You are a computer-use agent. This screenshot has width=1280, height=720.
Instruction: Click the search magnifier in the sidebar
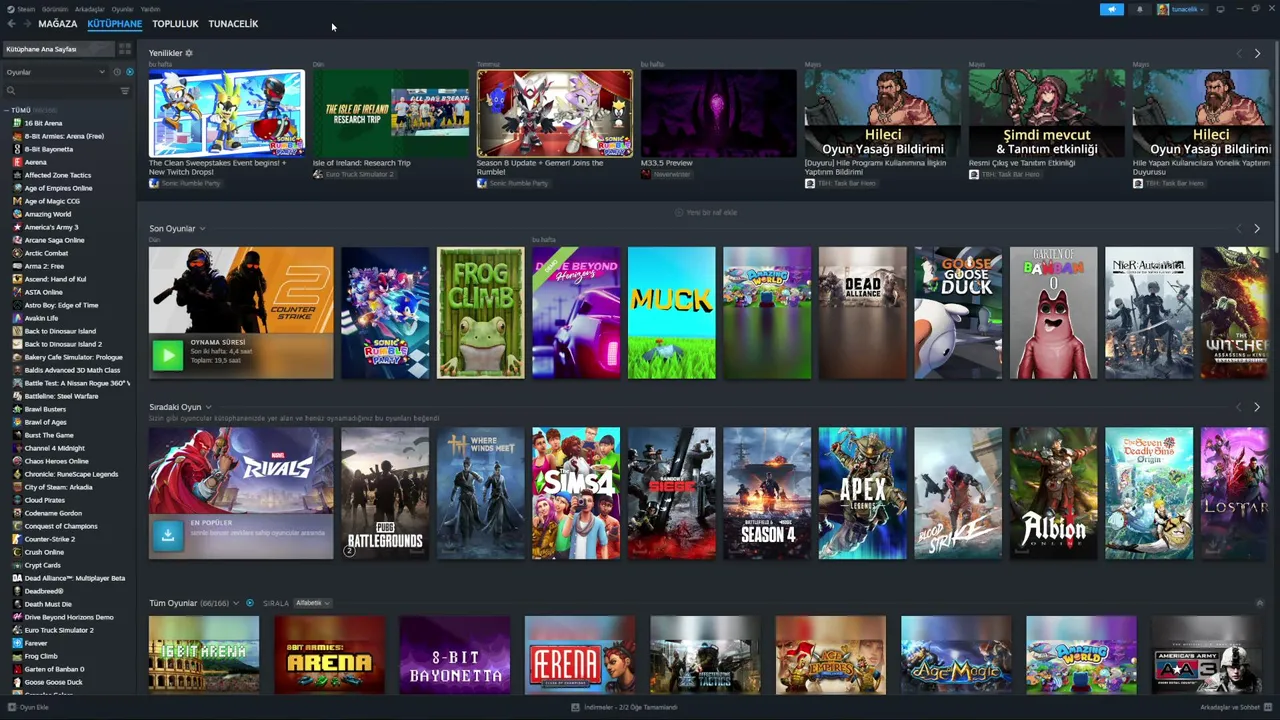pyautogui.click(x=11, y=91)
